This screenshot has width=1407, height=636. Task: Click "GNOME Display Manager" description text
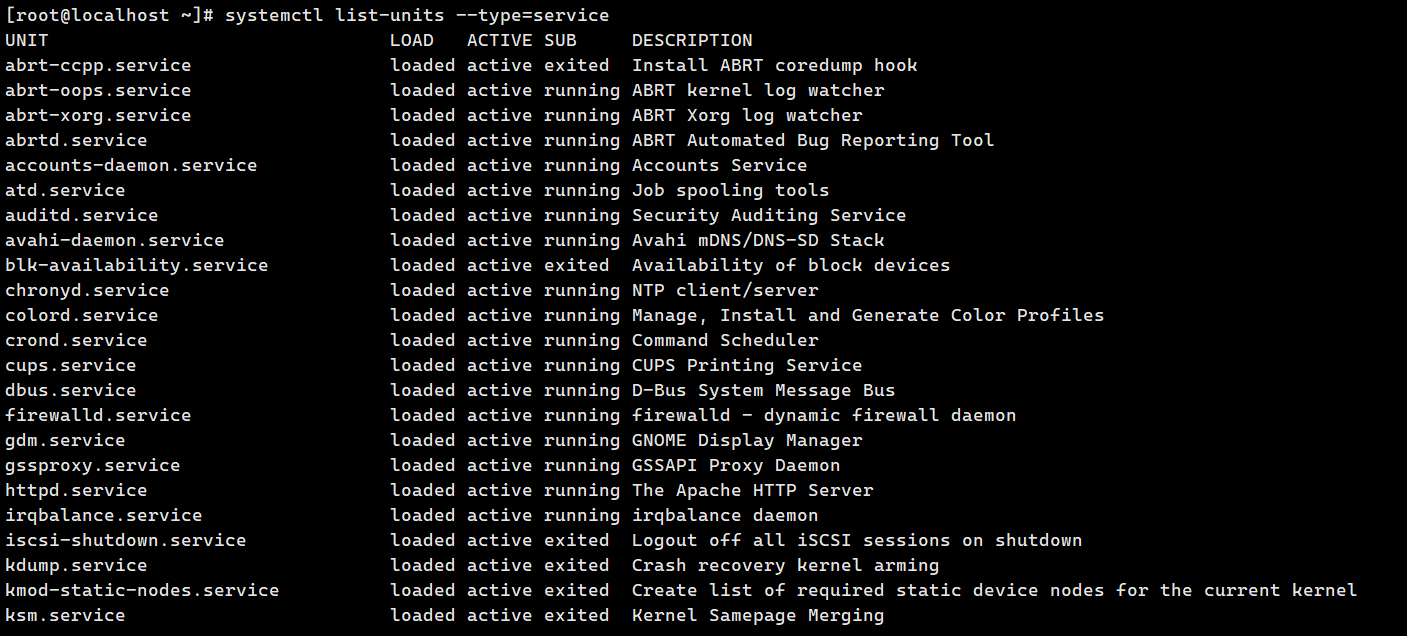point(747,440)
